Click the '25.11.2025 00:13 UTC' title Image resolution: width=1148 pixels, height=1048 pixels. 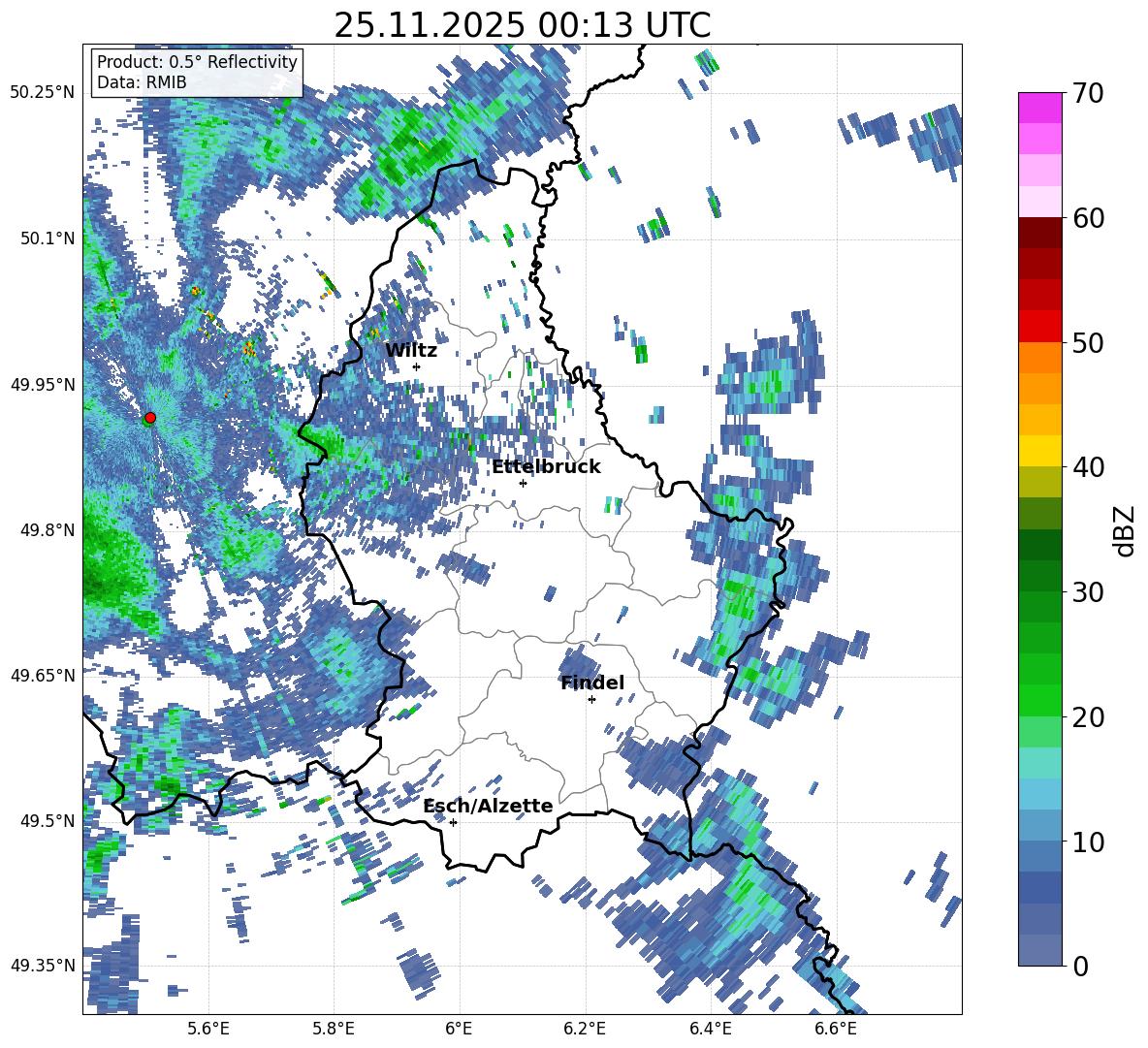[523, 25]
